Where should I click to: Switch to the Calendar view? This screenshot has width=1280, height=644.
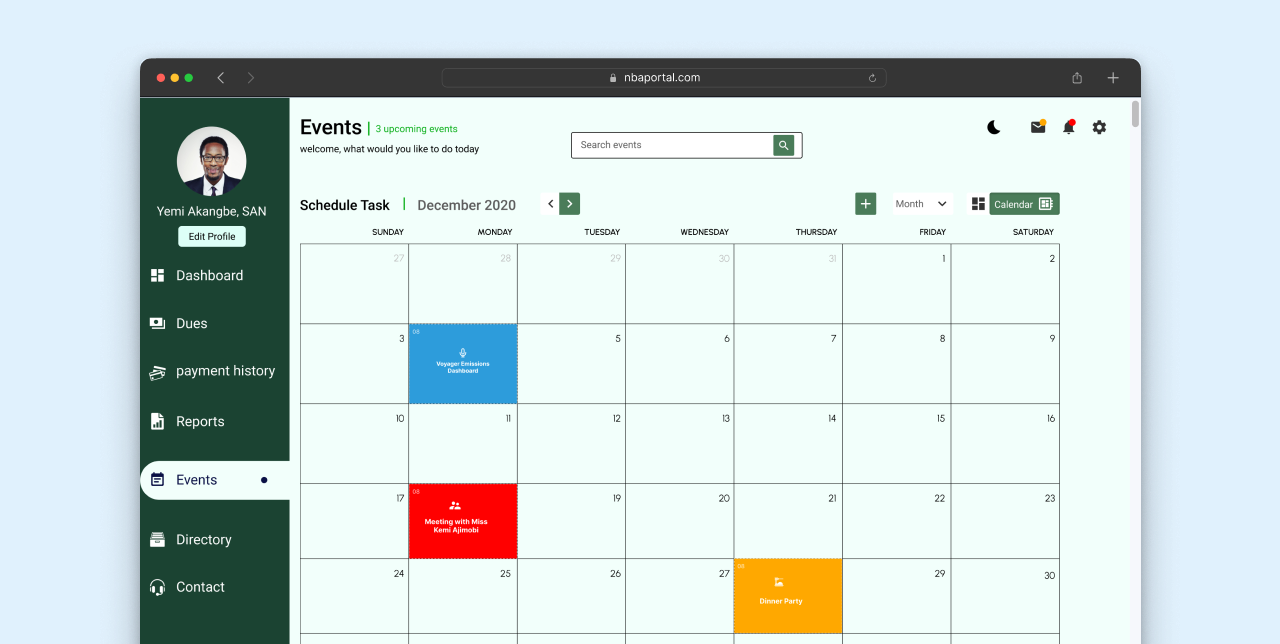click(x=1024, y=204)
